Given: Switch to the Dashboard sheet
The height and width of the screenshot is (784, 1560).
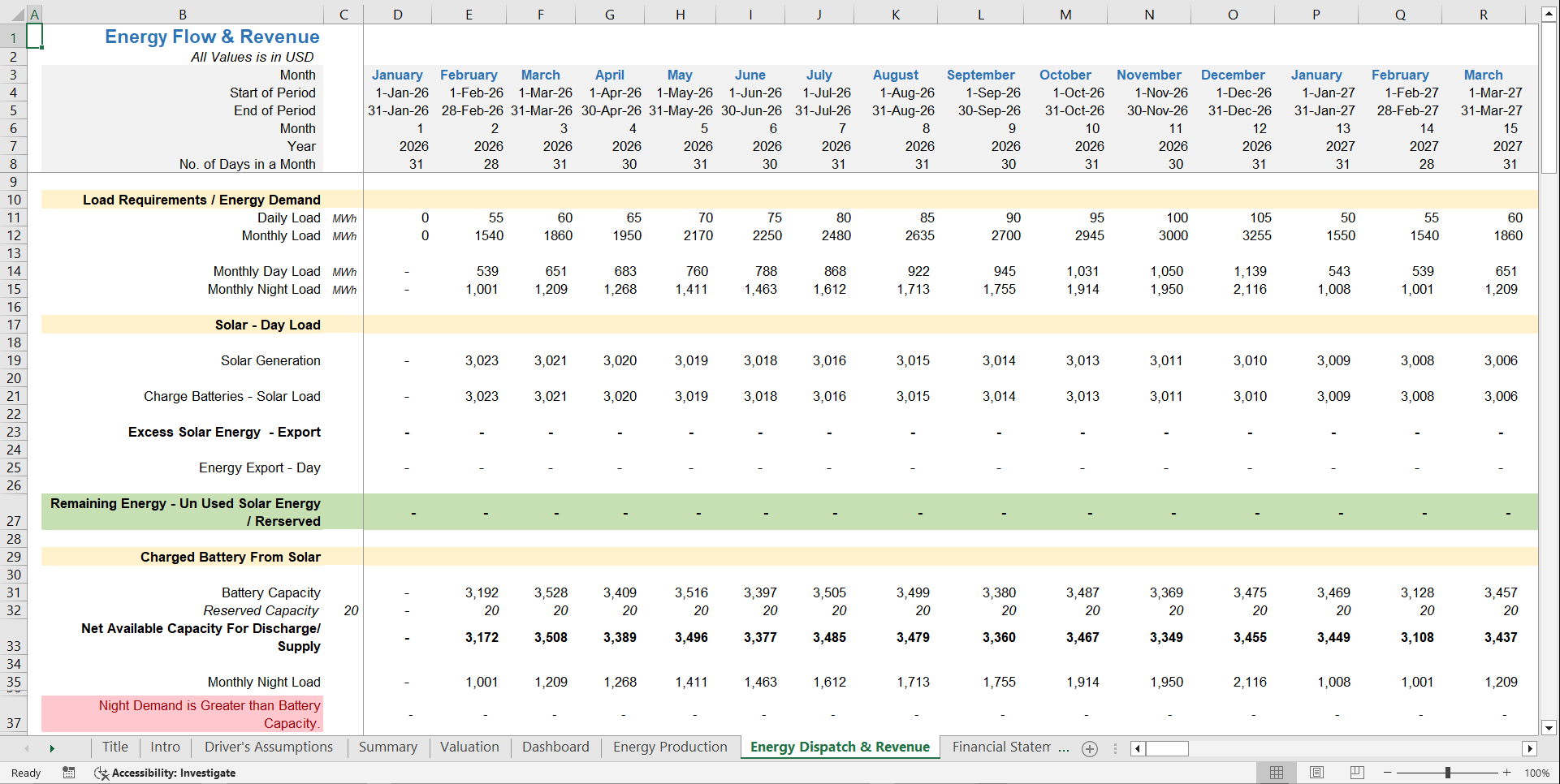Looking at the screenshot, I should [x=555, y=747].
